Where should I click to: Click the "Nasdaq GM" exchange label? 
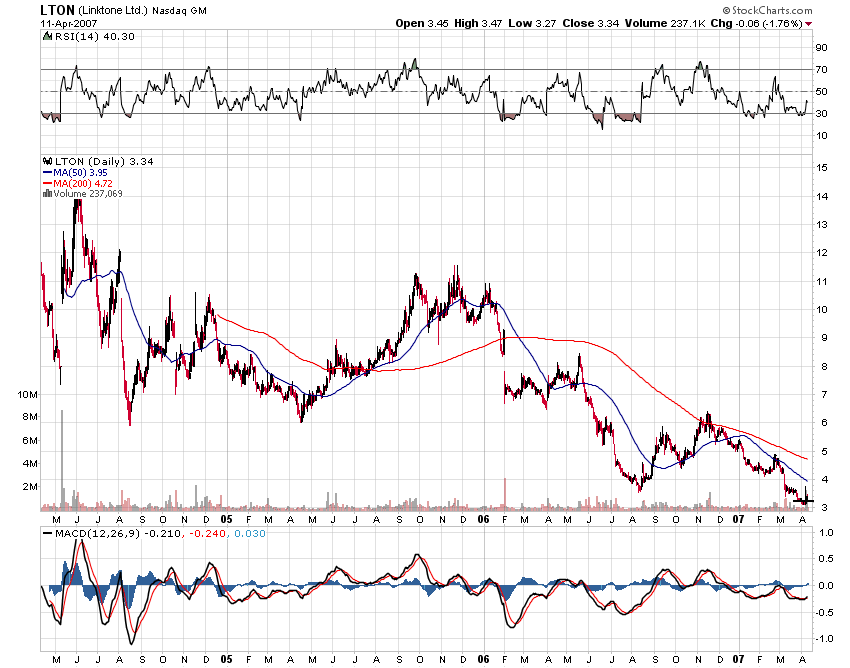[x=179, y=11]
